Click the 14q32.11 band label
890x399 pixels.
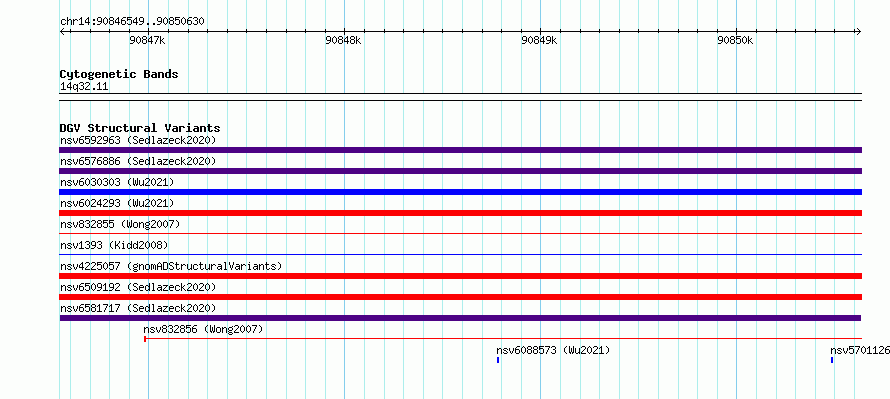pyautogui.click(x=84, y=87)
